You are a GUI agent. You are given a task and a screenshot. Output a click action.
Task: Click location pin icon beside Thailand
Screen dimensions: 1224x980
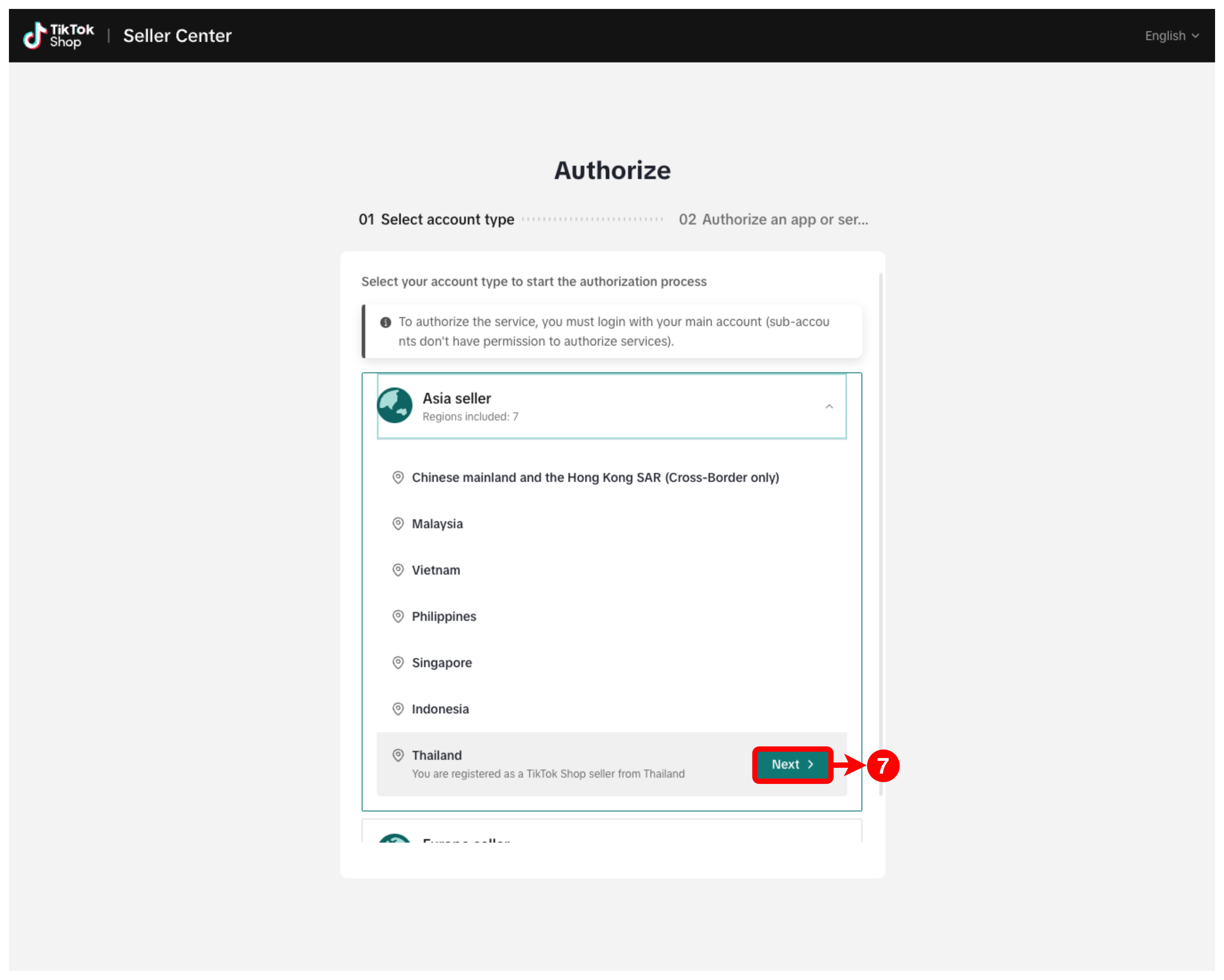coord(398,755)
